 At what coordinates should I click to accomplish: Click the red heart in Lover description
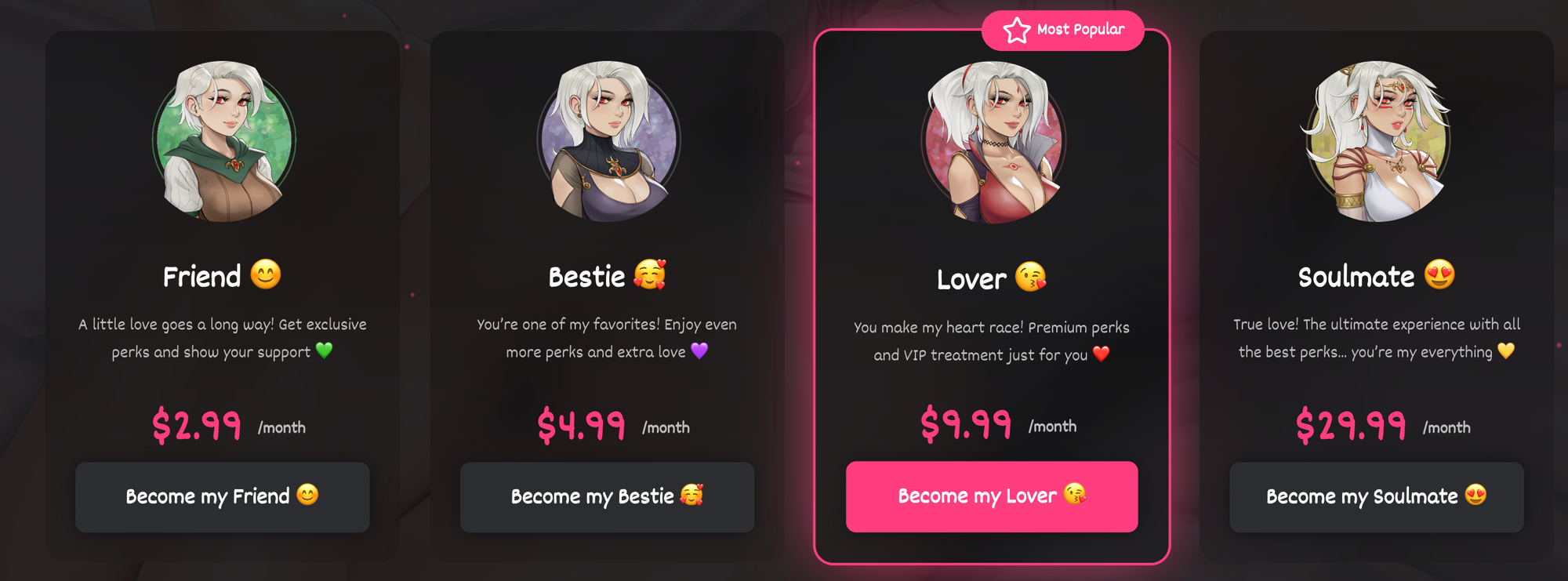(1102, 354)
